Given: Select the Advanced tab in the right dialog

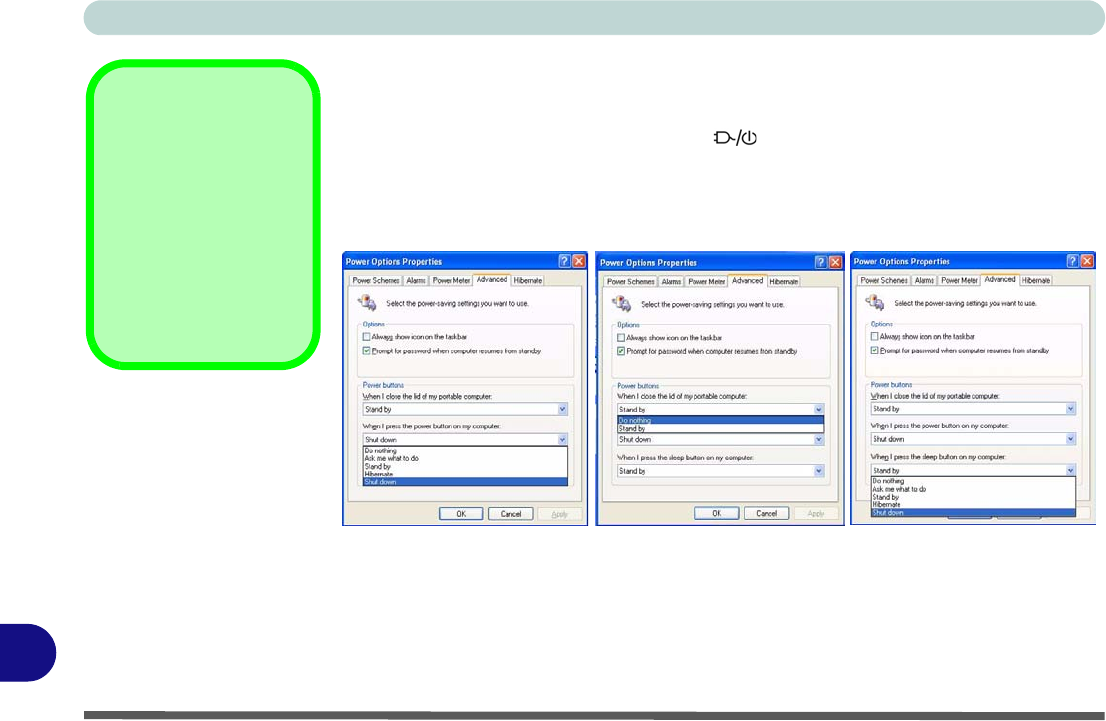Looking at the screenshot, I should point(999,279).
